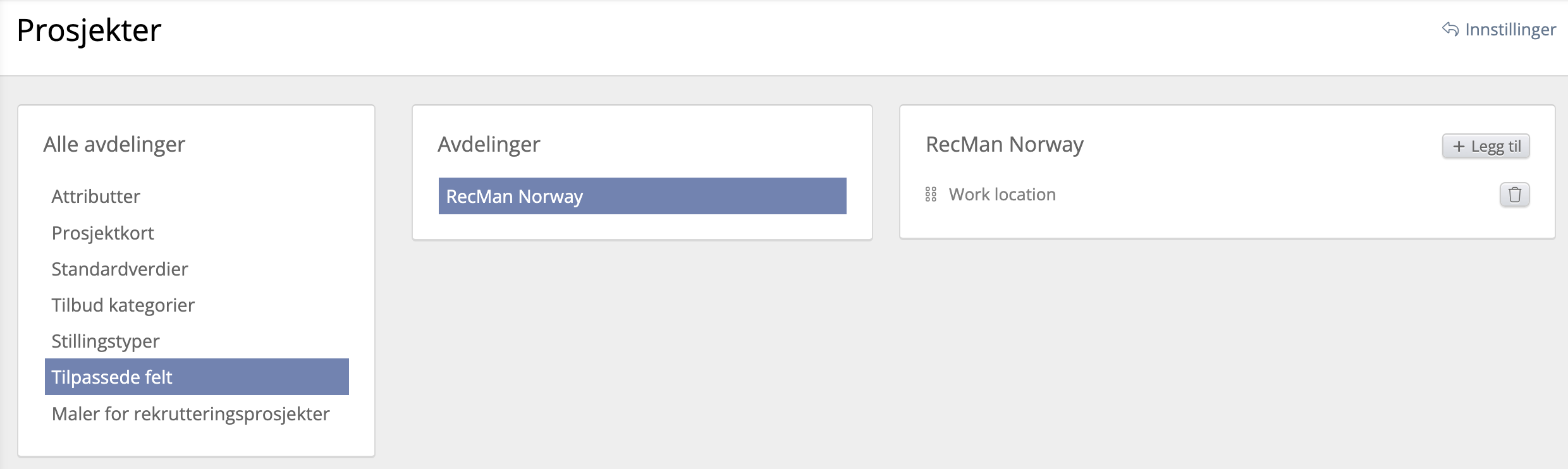Choose Tilbud kategorier from the list

coord(123,305)
